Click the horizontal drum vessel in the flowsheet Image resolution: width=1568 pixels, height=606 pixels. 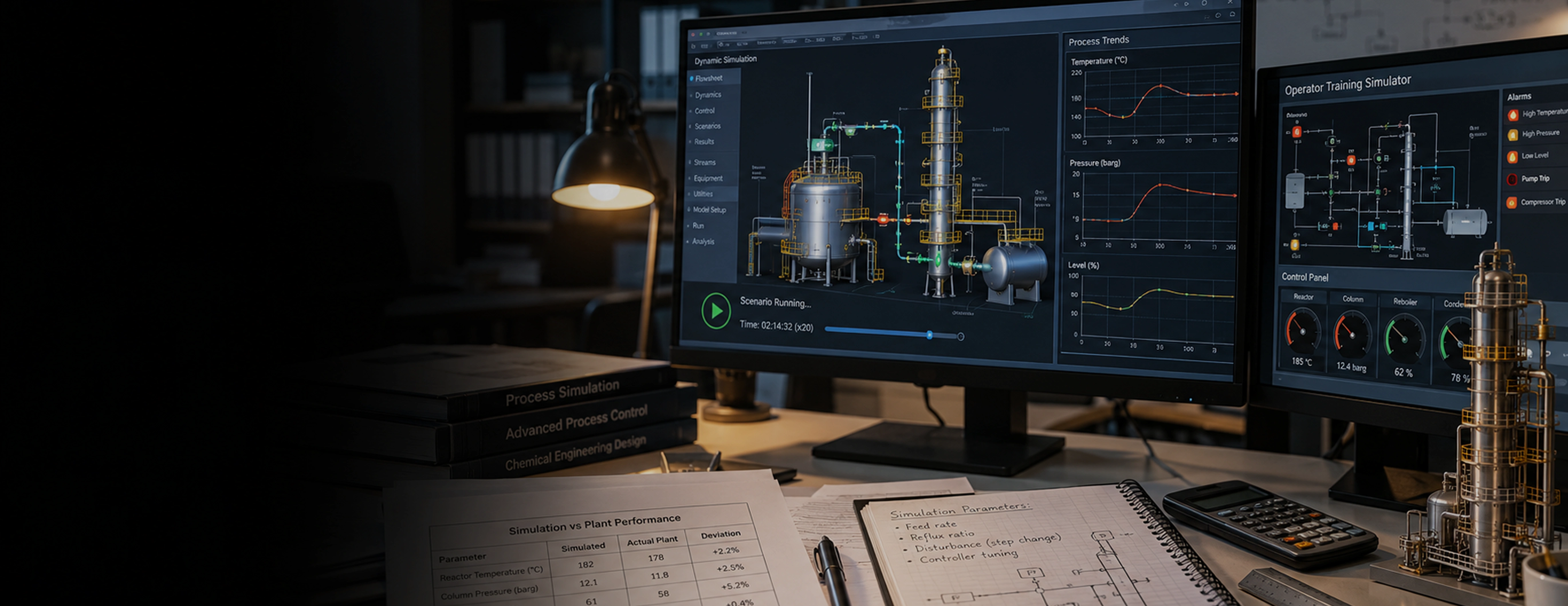pos(1015,268)
